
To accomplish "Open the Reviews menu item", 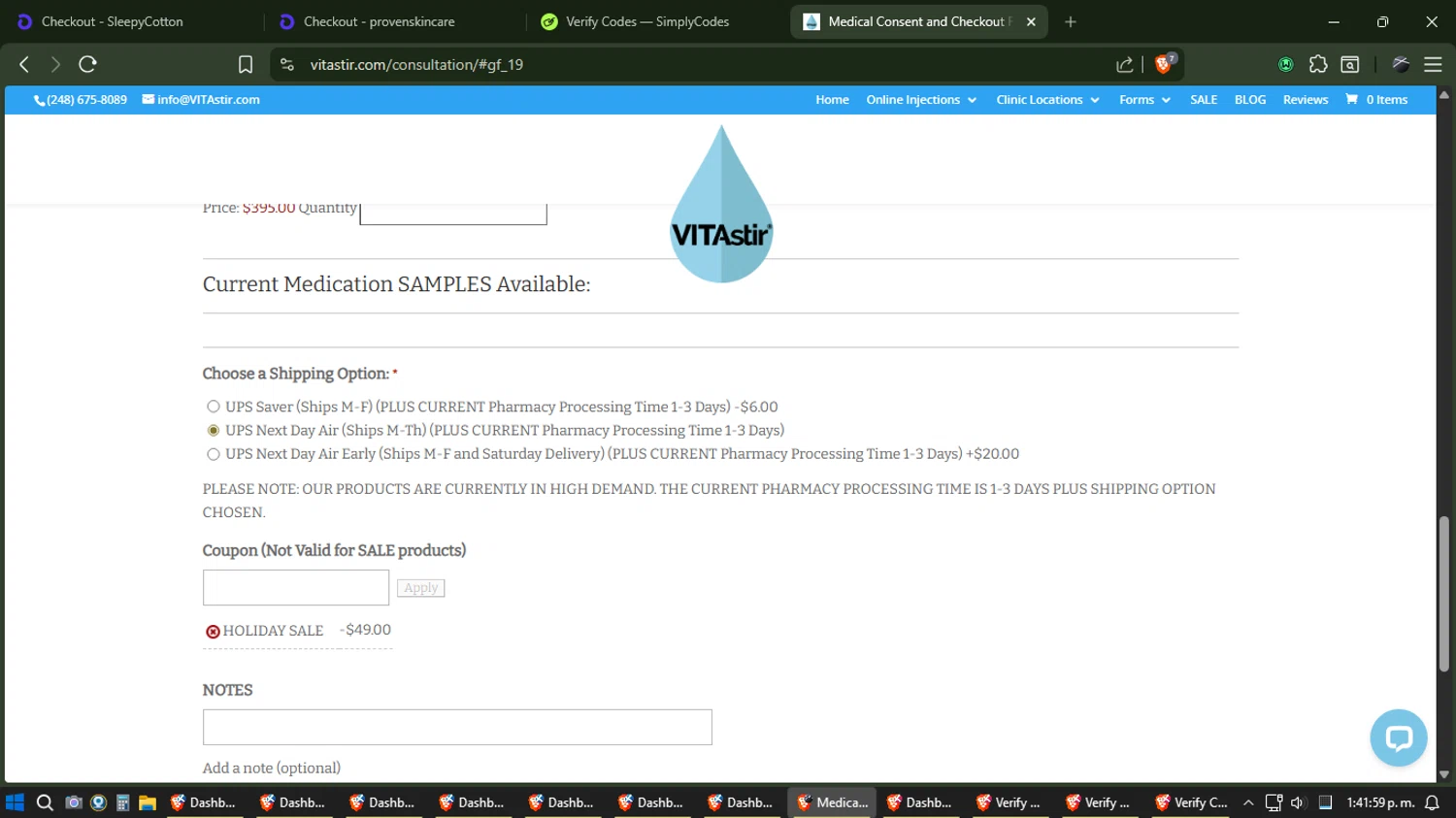I will point(1306,100).
